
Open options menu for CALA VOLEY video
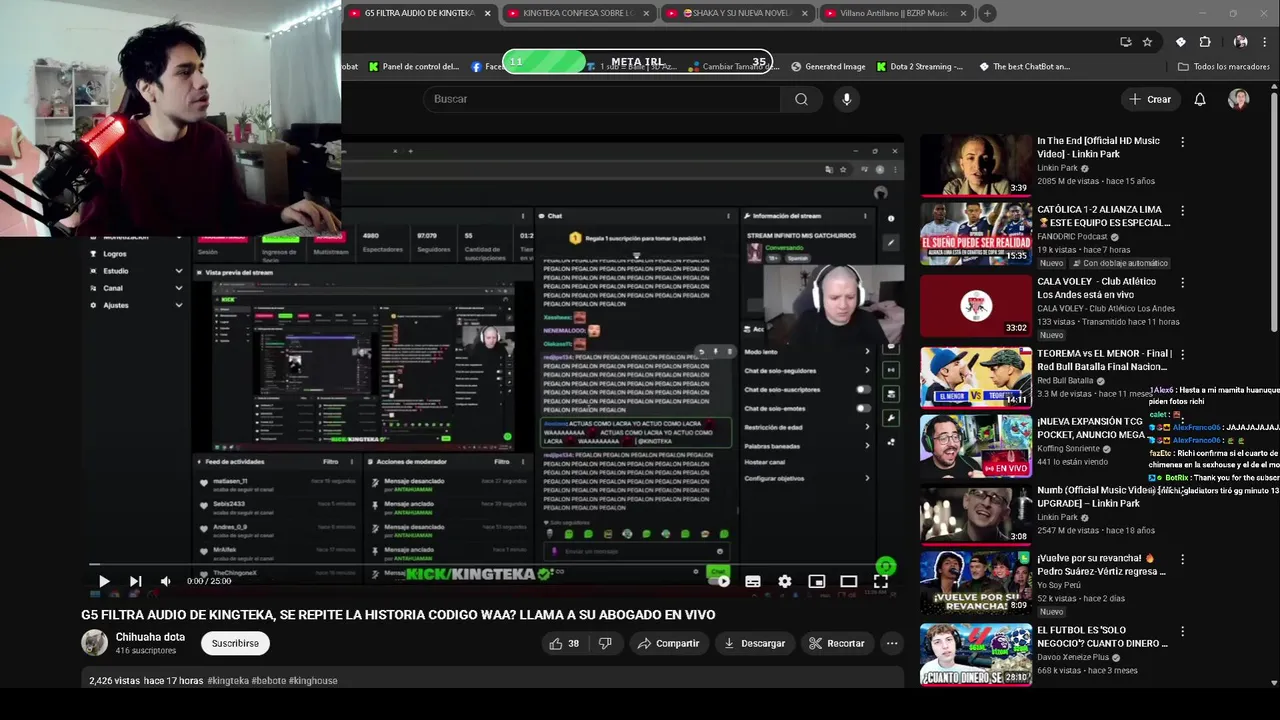(1182, 283)
